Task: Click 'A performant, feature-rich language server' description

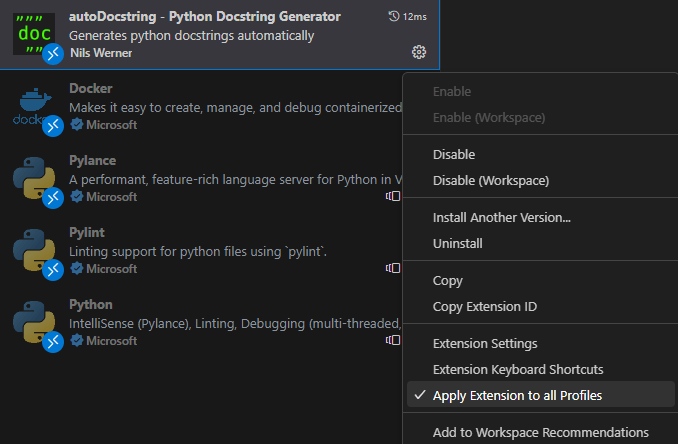Action: point(236,179)
